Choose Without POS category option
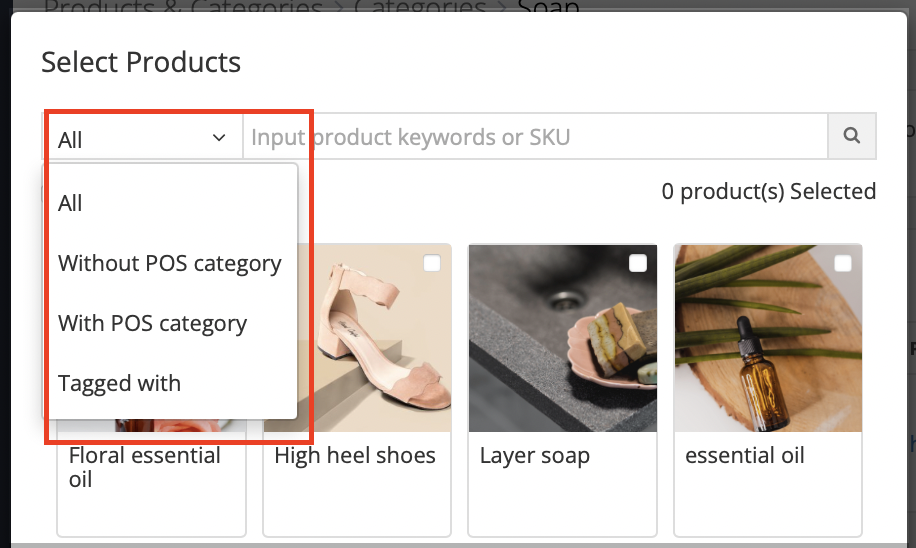This screenshot has width=916, height=548. [x=170, y=263]
